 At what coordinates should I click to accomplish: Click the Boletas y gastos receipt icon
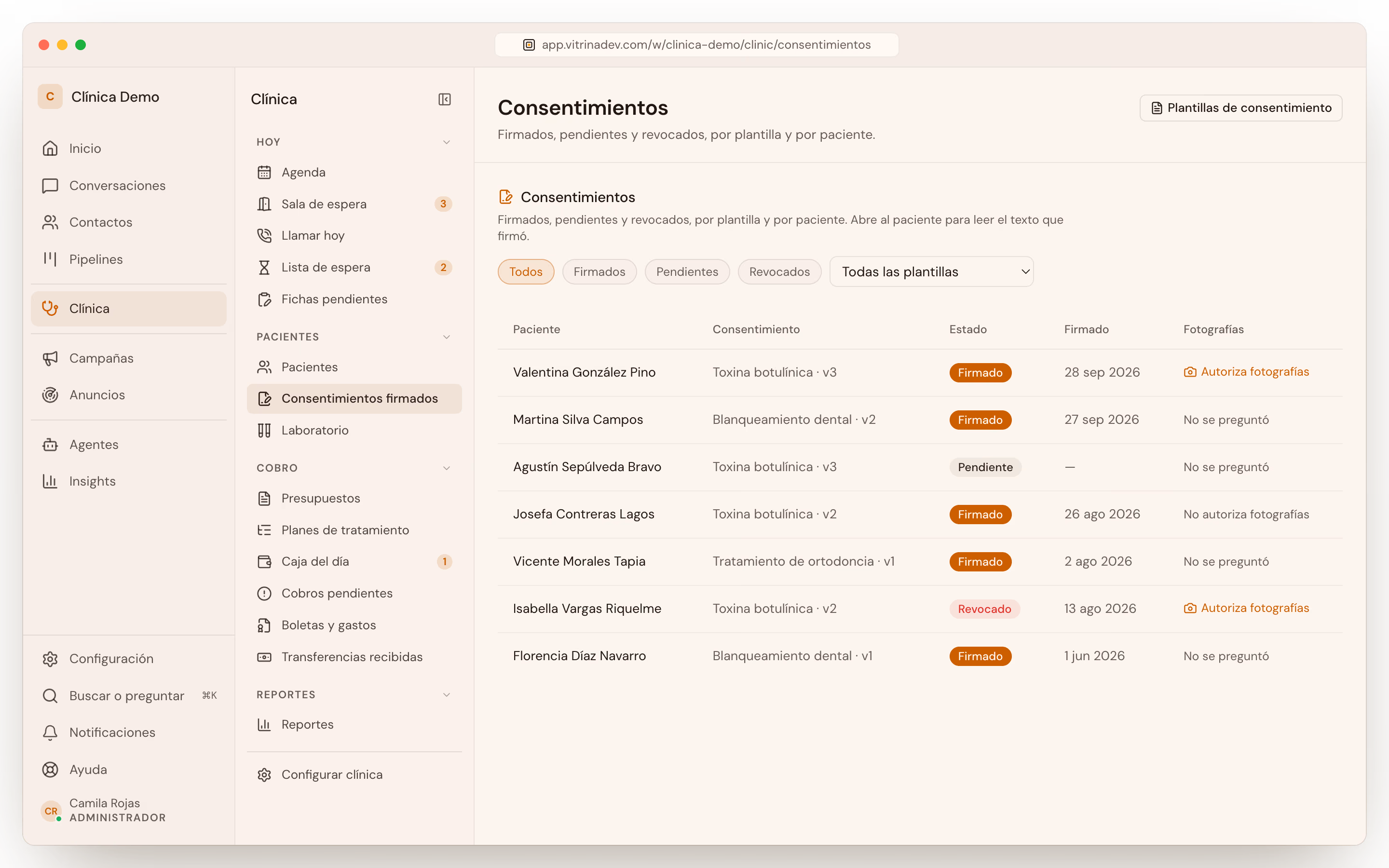click(264, 625)
